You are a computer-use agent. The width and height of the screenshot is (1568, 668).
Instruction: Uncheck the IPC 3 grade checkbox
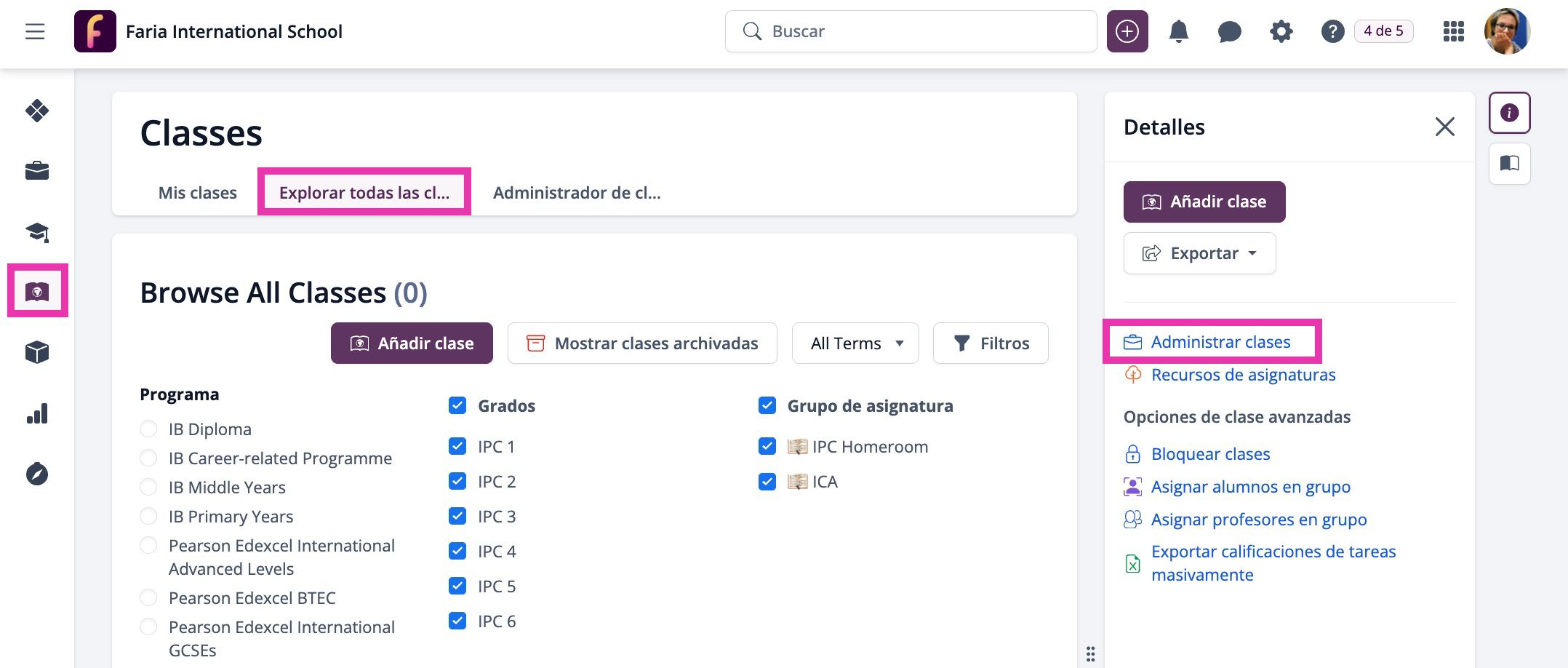pos(457,516)
